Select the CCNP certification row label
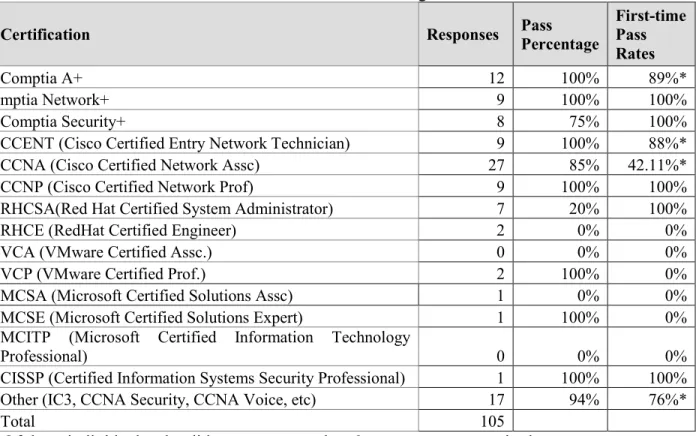This screenshot has height=436, width=696. (x=127, y=187)
